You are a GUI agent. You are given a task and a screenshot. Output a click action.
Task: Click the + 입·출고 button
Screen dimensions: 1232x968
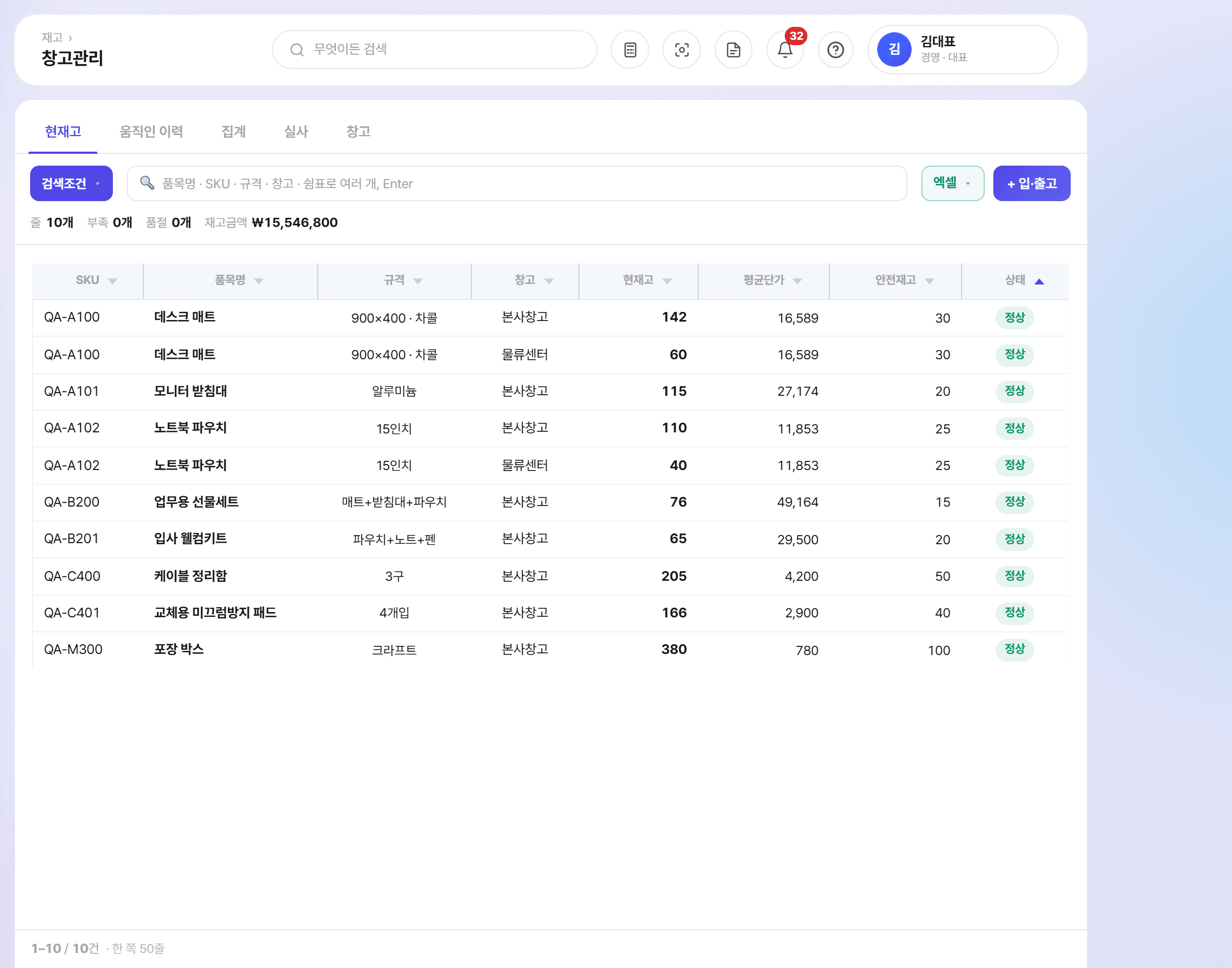tap(1032, 183)
